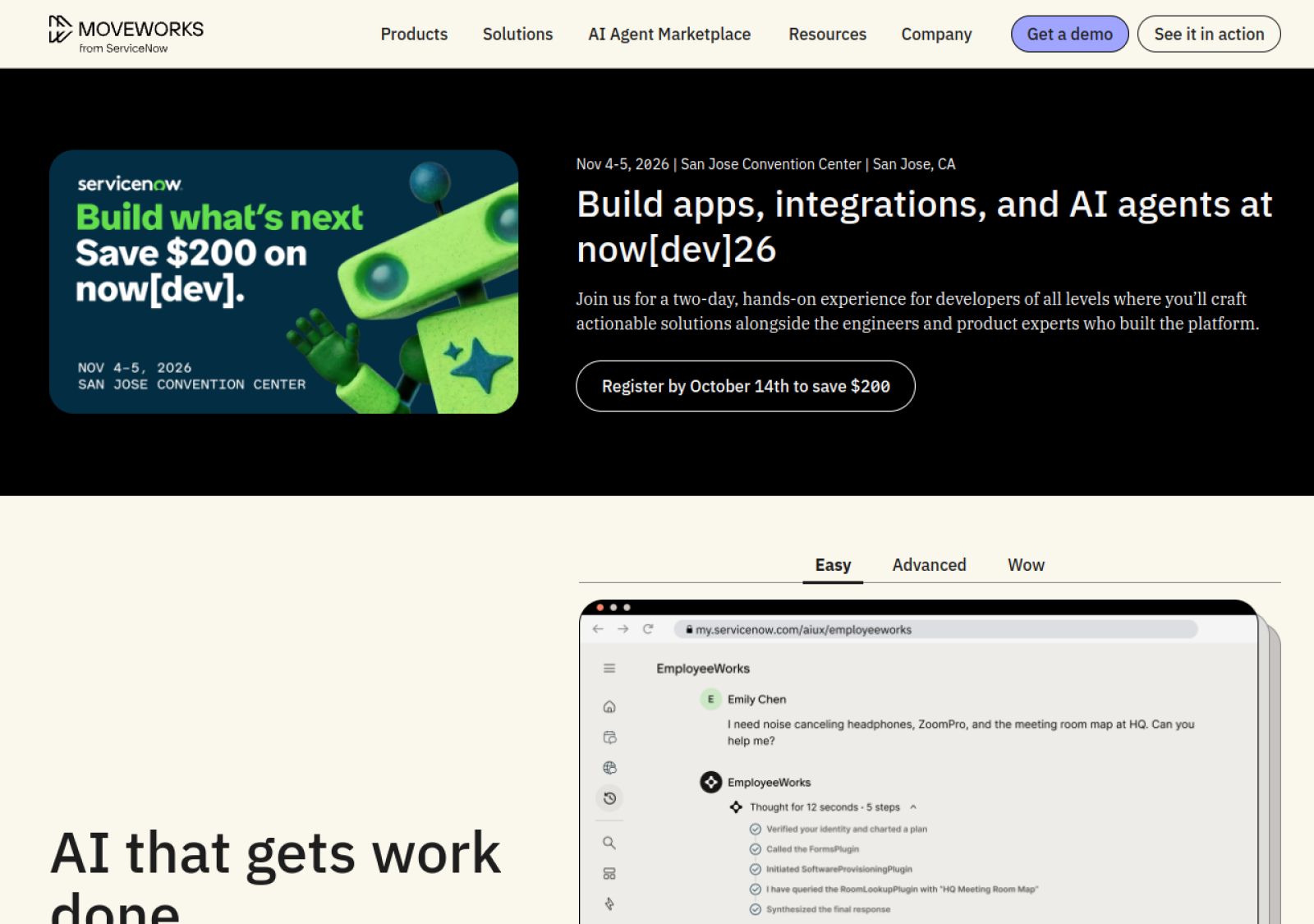Click the diamond icon before Thought for 12 seconds

(736, 807)
